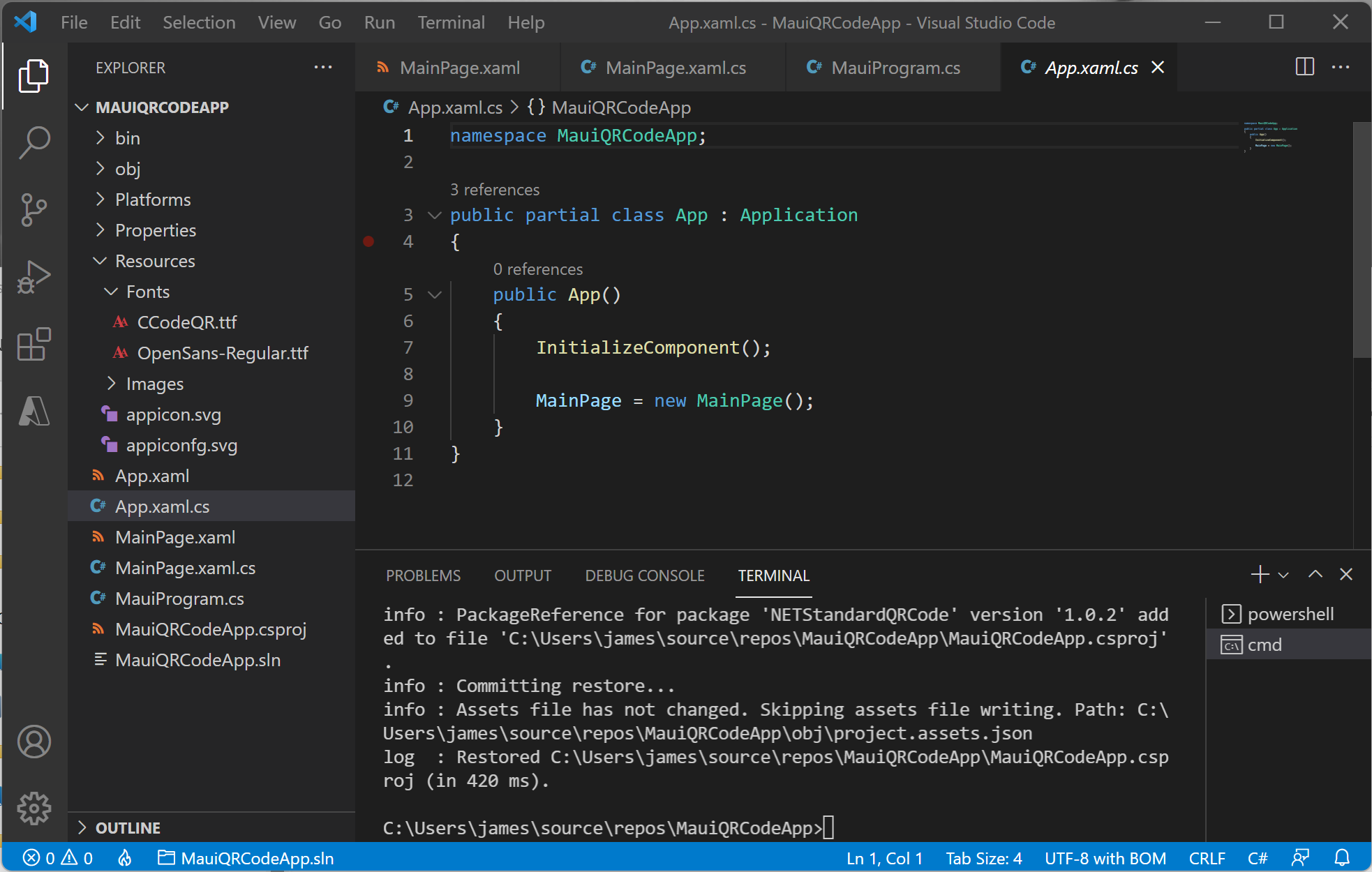This screenshot has height=872, width=1372.
Task: Click Ln 1, Col 1 cursor position
Action: pos(884,858)
